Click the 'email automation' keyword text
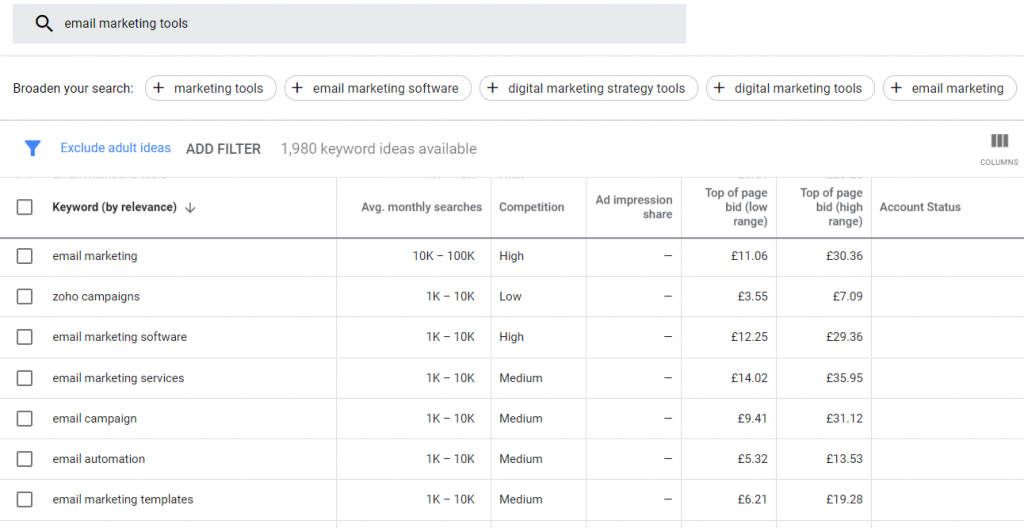This screenshot has width=1024, height=528. [99, 459]
